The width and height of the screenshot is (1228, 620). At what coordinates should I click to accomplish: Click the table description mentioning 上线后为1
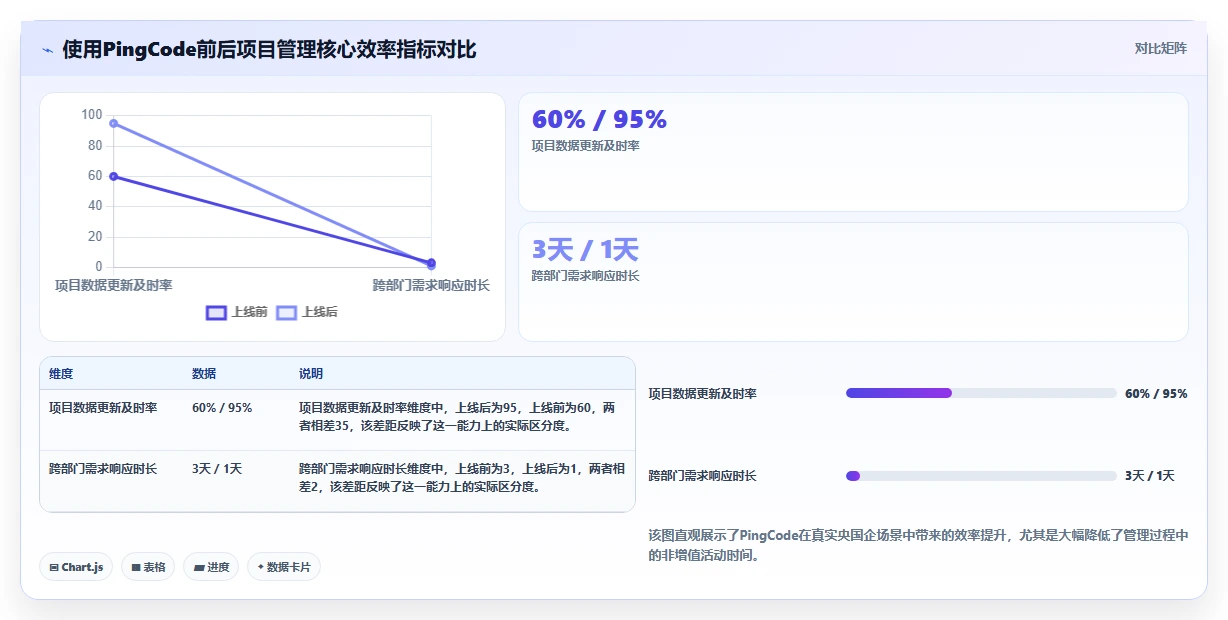coord(462,477)
